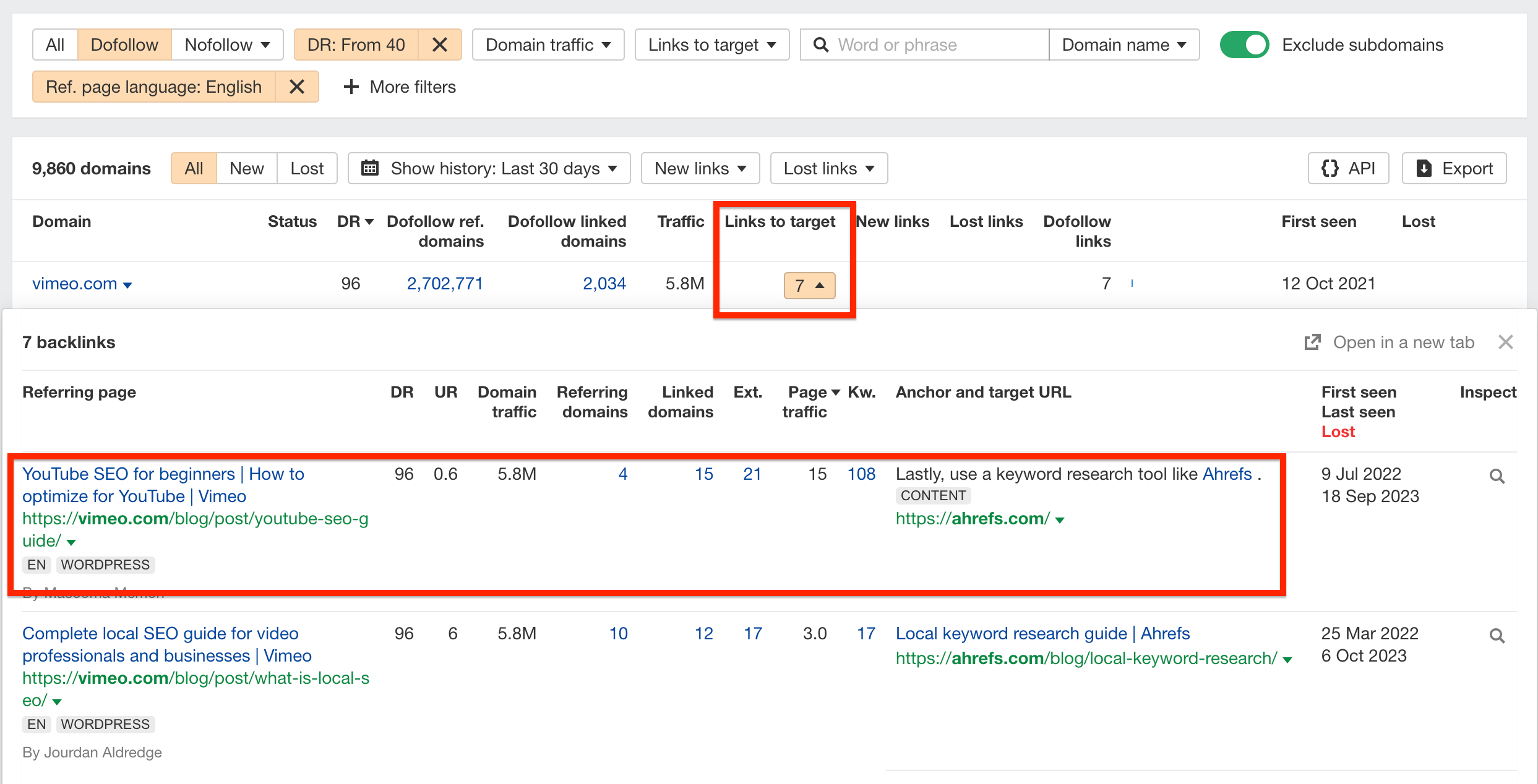
Task: Click the 2,034 dofollow linked domains value
Action: (604, 283)
